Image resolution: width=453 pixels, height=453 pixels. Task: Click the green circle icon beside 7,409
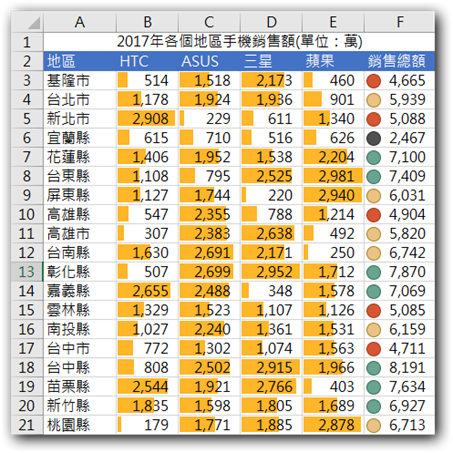click(x=374, y=176)
